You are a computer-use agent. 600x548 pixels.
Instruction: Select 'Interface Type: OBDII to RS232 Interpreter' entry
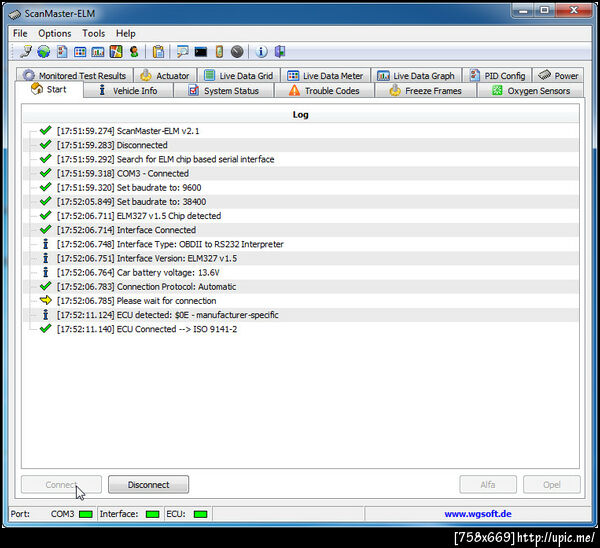tap(300, 244)
